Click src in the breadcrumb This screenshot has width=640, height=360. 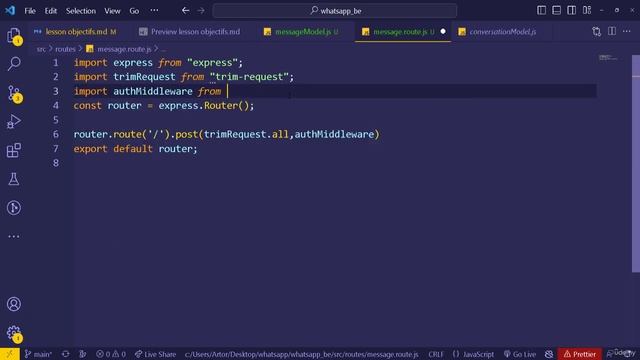pyautogui.click(x=41, y=49)
